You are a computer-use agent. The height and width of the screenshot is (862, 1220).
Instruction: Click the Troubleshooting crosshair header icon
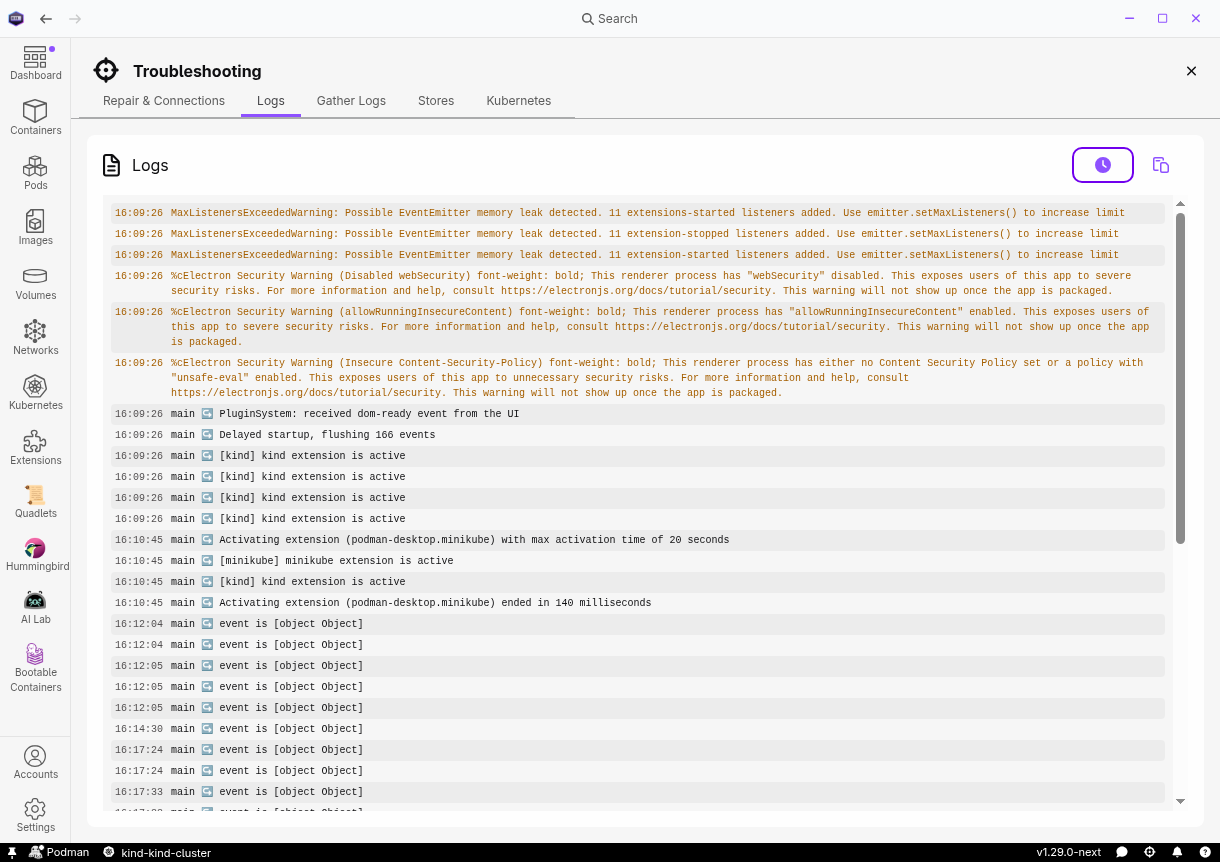coord(106,70)
